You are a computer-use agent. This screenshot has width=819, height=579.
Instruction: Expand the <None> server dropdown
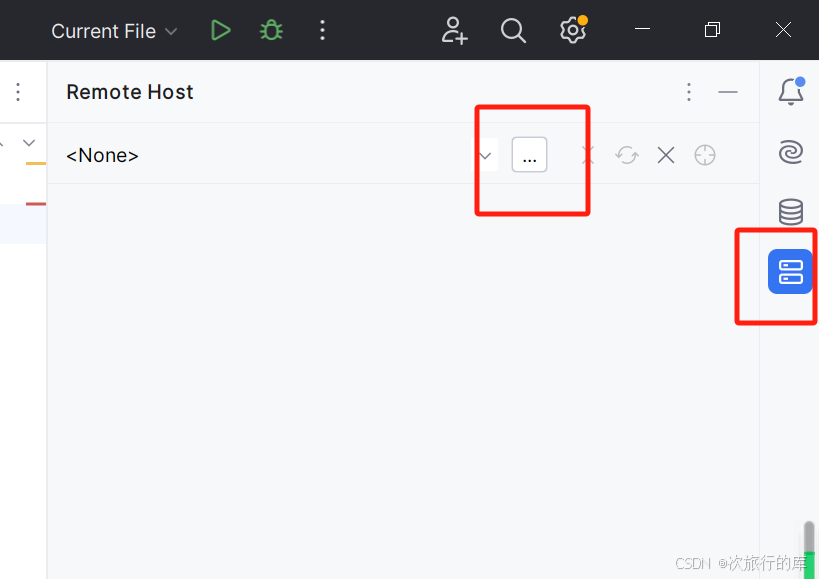pyautogui.click(x=485, y=155)
